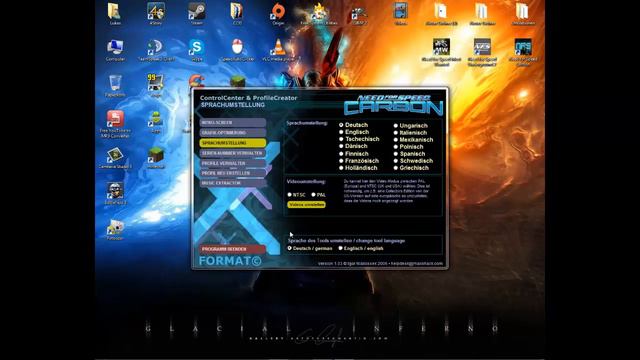Open the green Android shortcut icon

[156, 122]
